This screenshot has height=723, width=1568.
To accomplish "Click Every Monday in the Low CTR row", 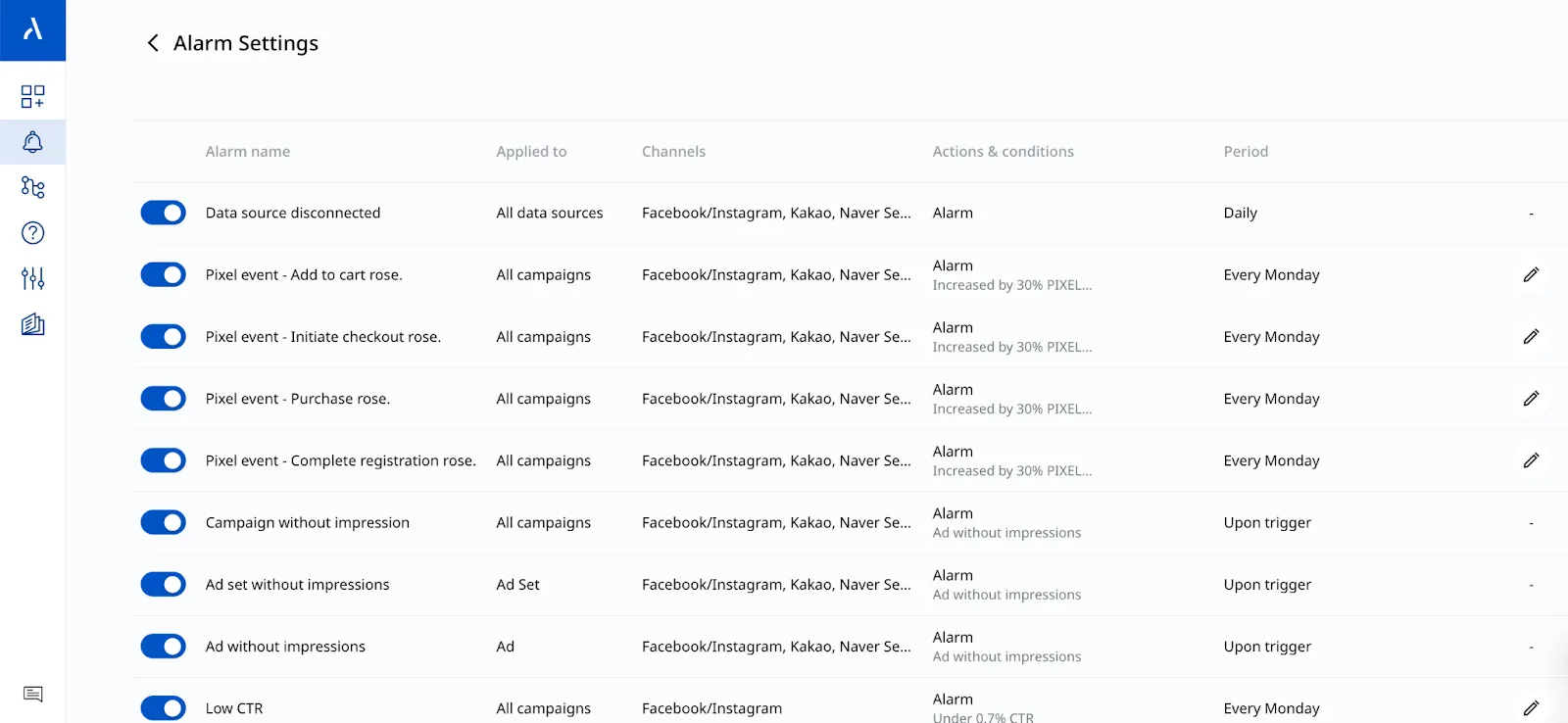I will point(1271,707).
